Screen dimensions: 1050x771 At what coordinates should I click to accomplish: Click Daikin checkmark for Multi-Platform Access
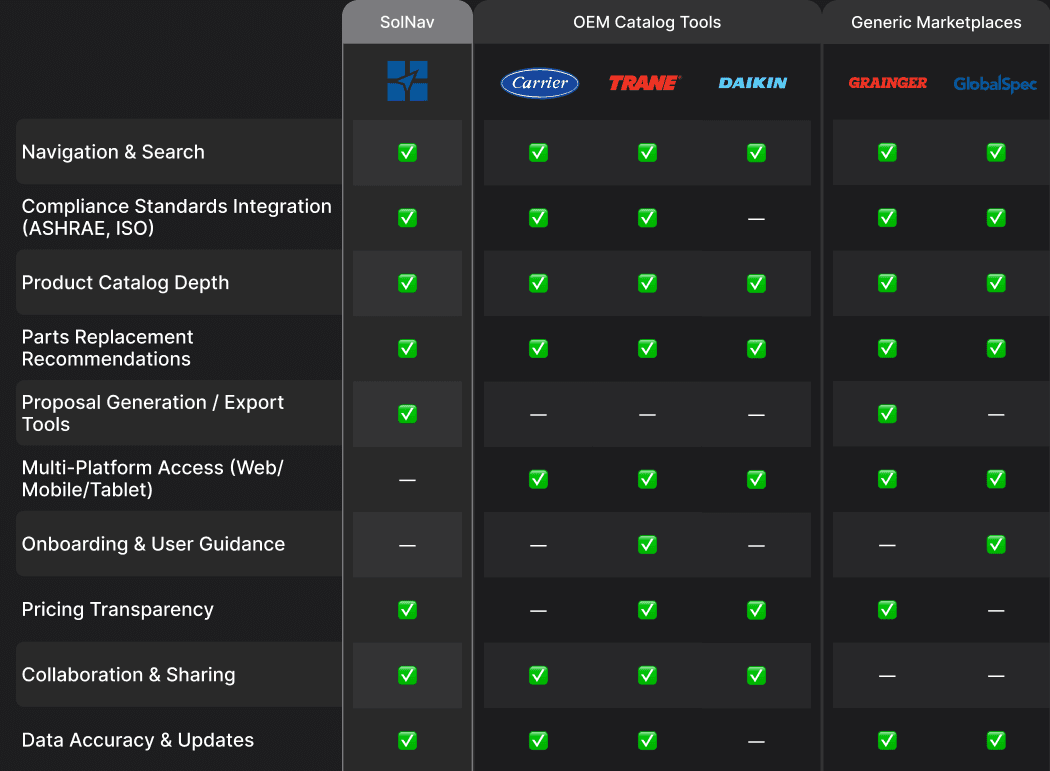pyautogui.click(x=756, y=480)
